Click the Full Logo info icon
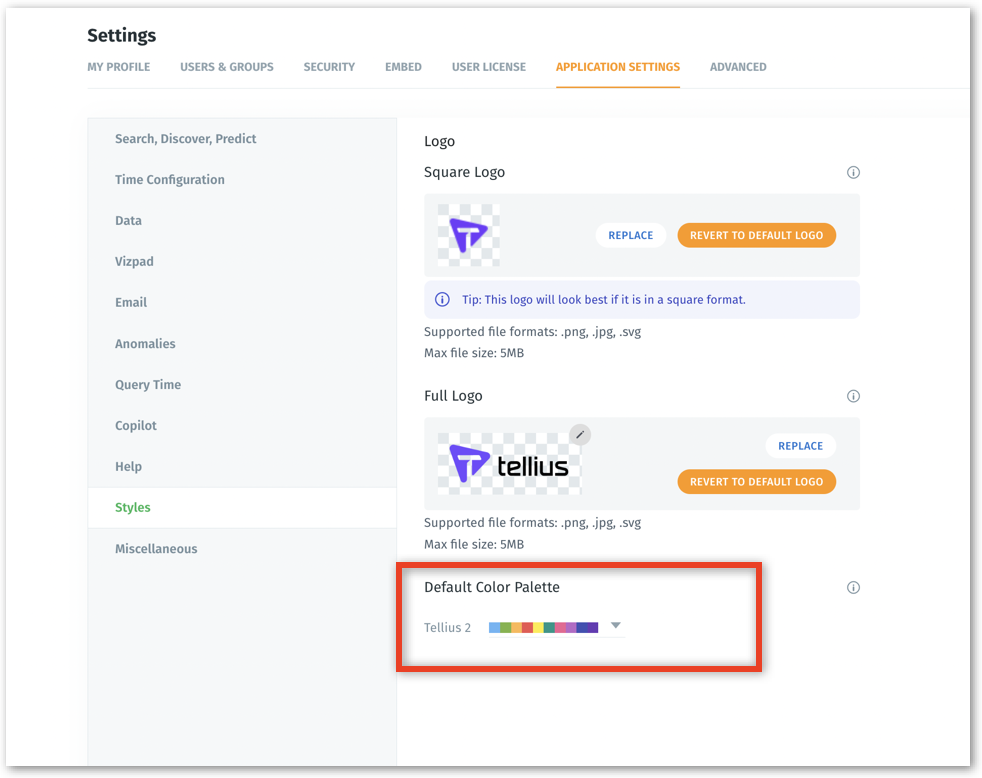 853,396
